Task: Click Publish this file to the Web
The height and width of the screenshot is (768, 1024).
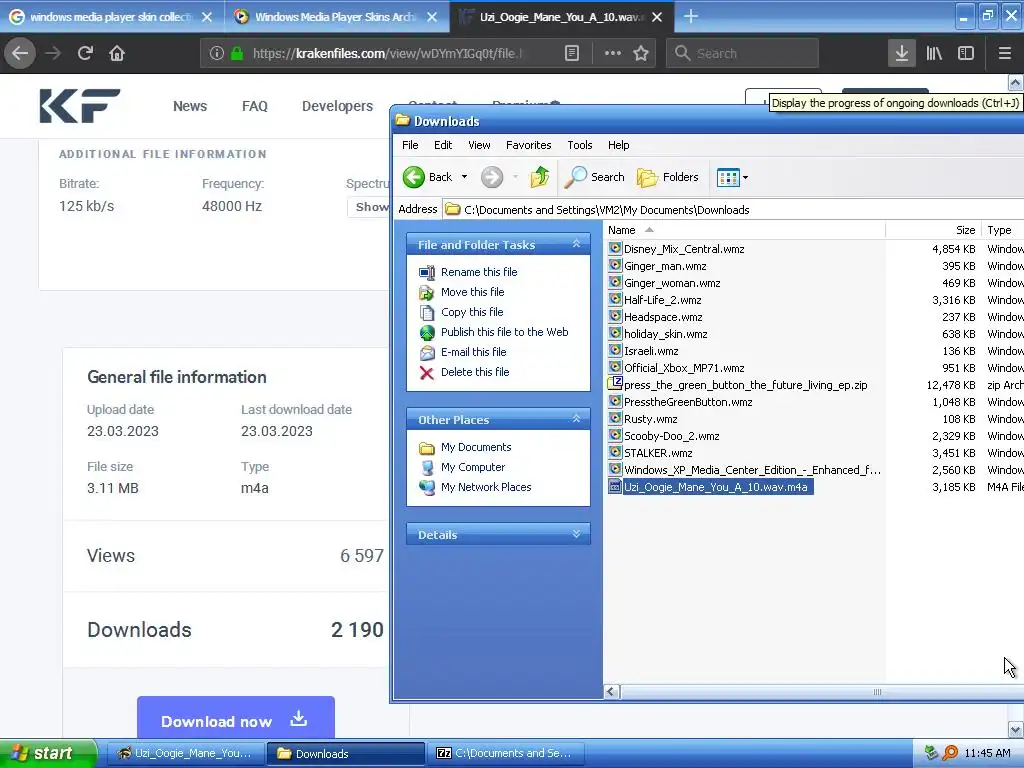Action: tap(504, 332)
